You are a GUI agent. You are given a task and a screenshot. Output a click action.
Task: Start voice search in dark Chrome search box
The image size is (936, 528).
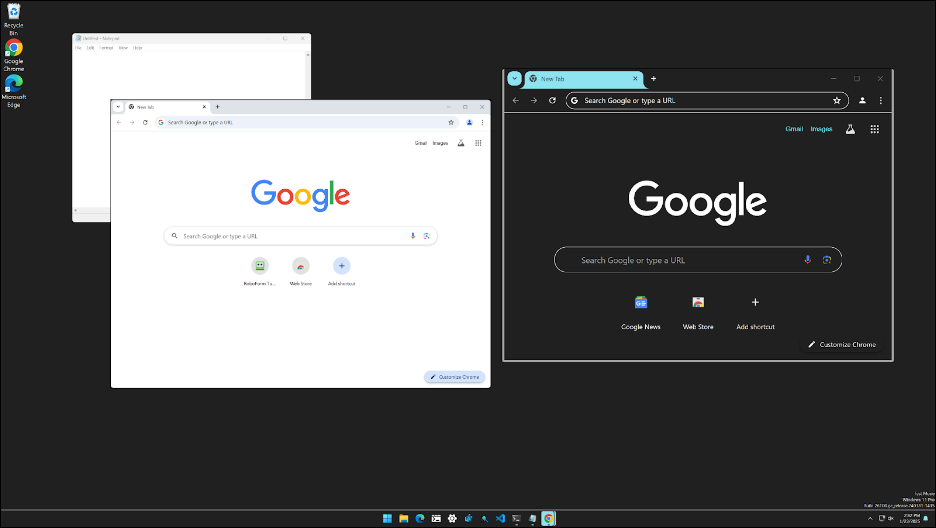pyautogui.click(x=808, y=260)
